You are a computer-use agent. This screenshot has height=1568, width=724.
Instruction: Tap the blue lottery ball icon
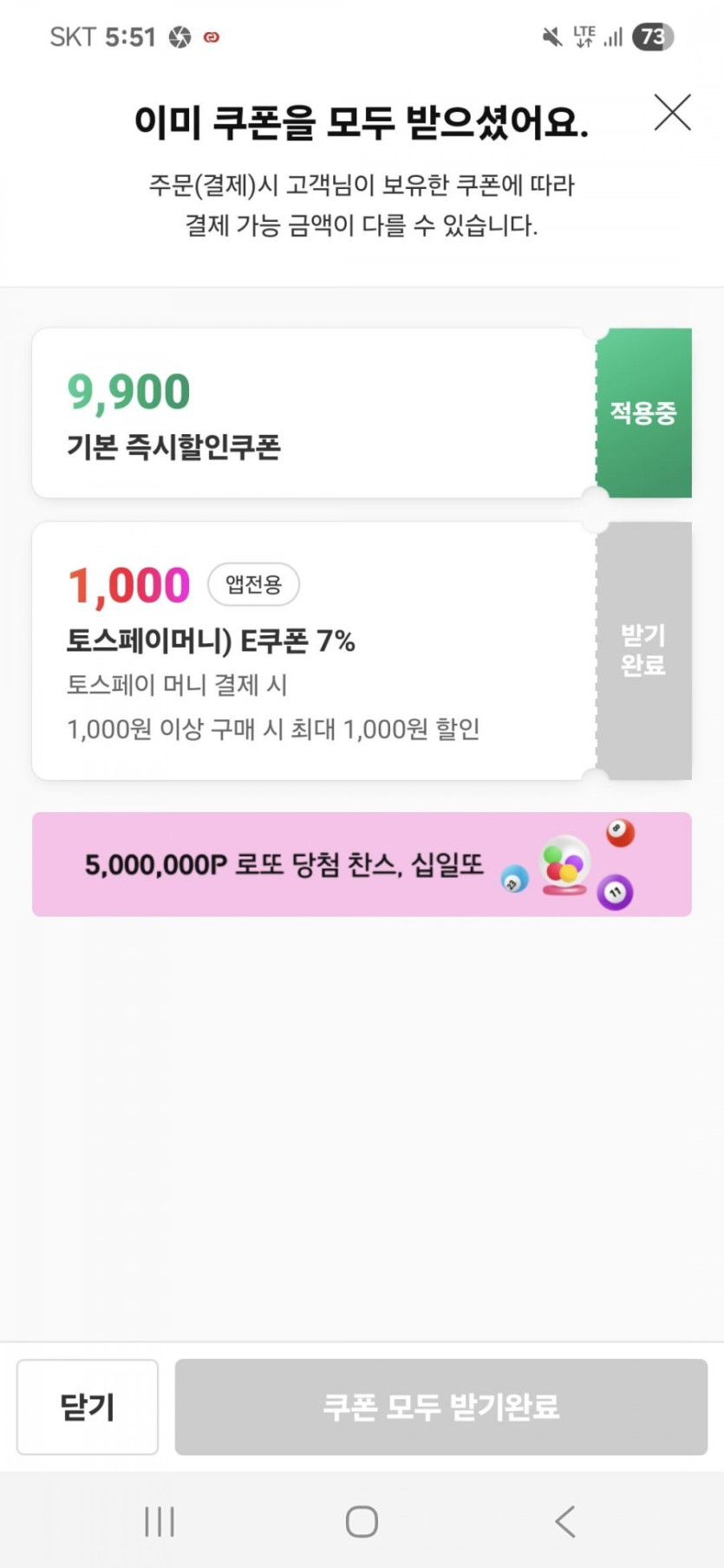514,880
